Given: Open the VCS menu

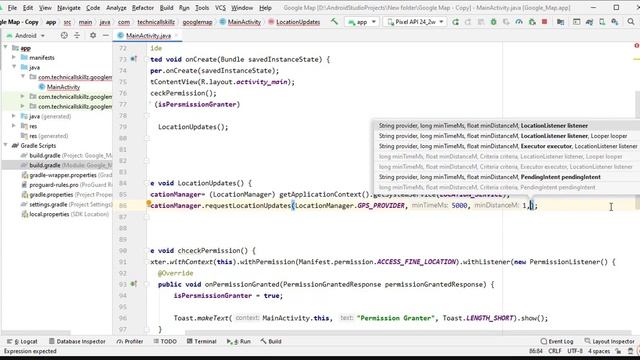Looking at the screenshot, I should pyautogui.click(x=220, y=8).
